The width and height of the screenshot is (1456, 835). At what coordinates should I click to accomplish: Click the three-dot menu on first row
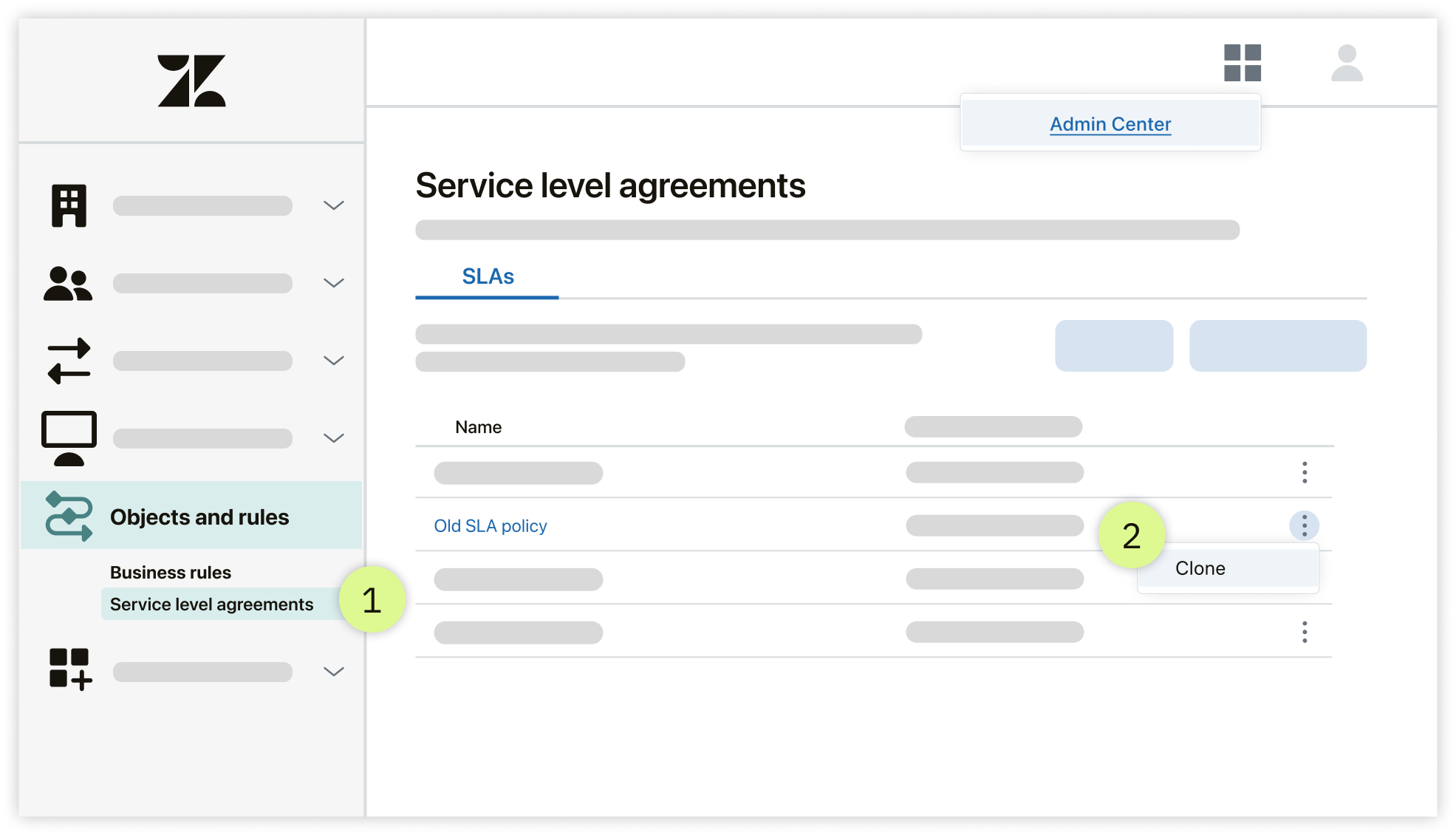coord(1304,472)
